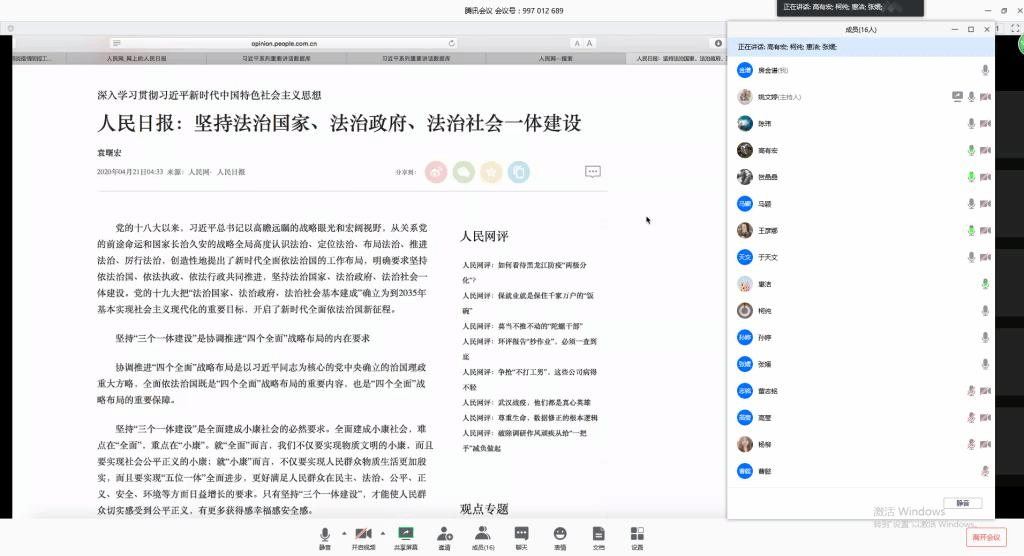This screenshot has width=1024, height=556.
Task: Open the 文档 documents icon
Action: (598, 535)
